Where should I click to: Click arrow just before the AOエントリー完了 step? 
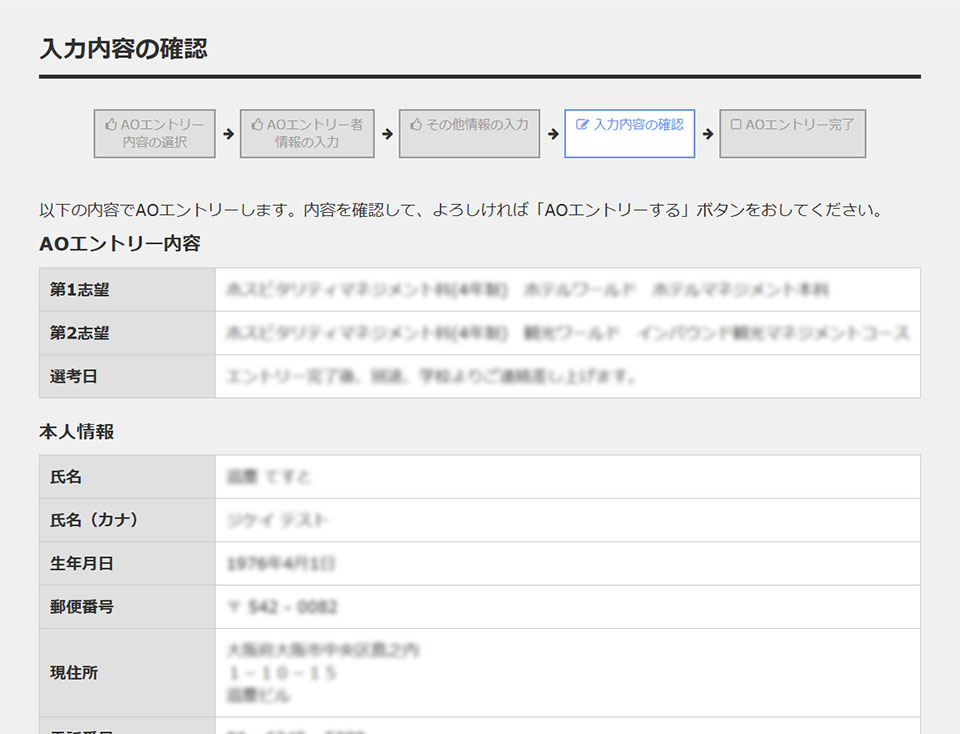708,134
